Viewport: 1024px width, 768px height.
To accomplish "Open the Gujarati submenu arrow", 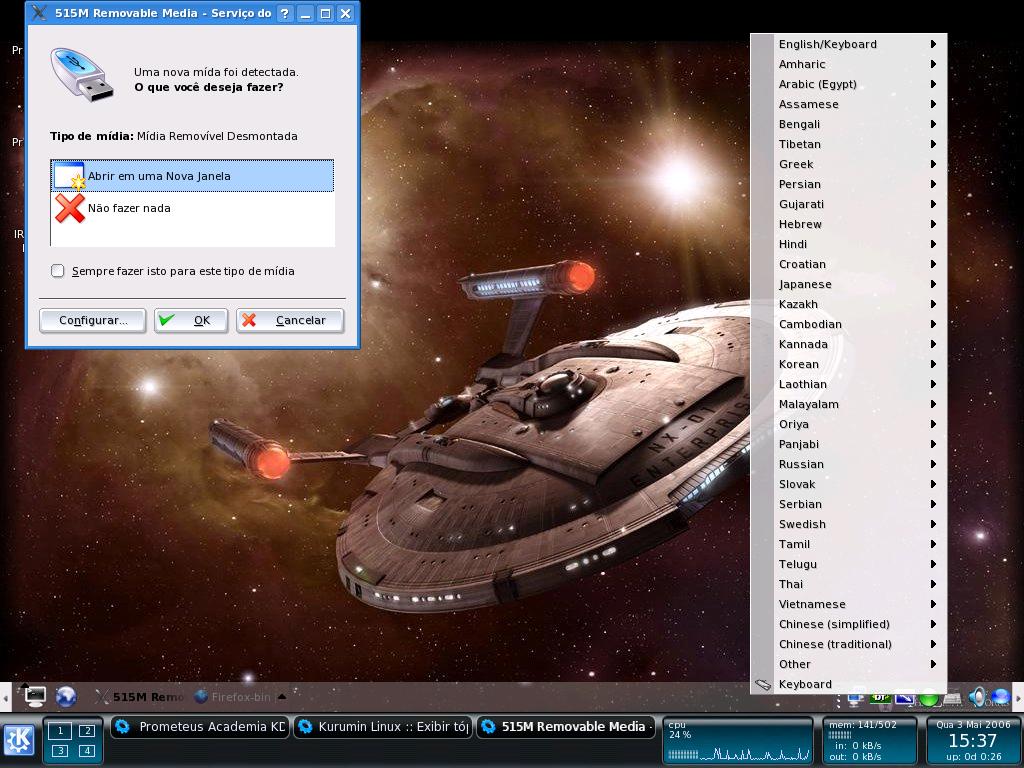I will (933, 204).
